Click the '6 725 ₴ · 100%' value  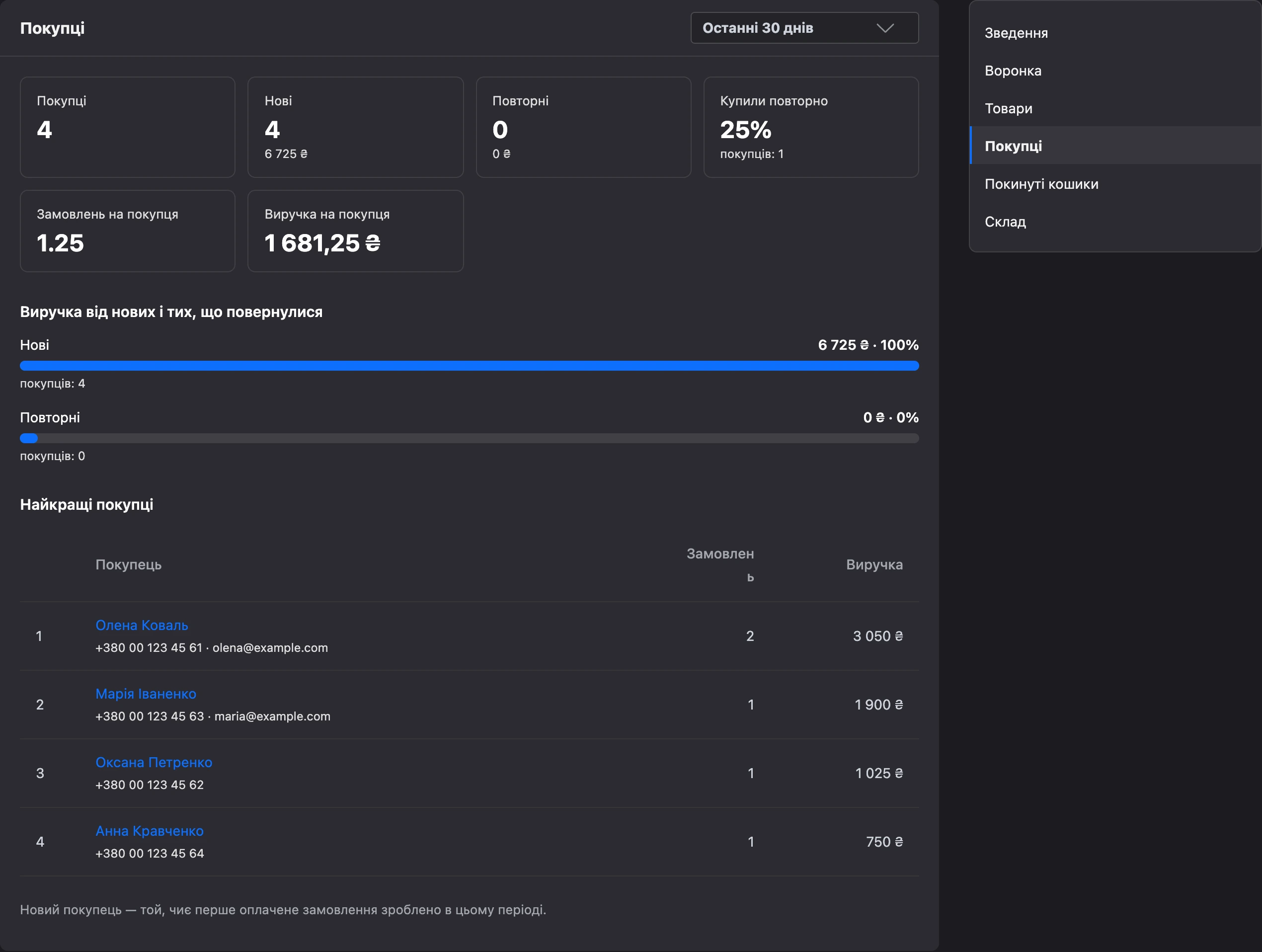tap(868, 344)
